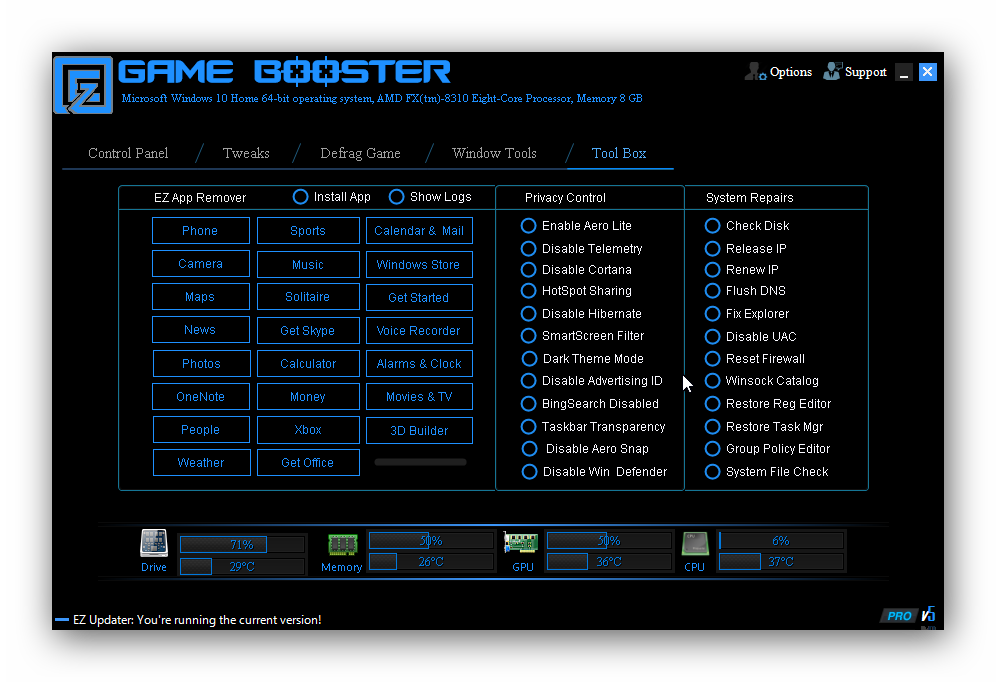This screenshot has height=682, width=996.
Task: Select Restore Task Mgr option
Action: (x=713, y=427)
